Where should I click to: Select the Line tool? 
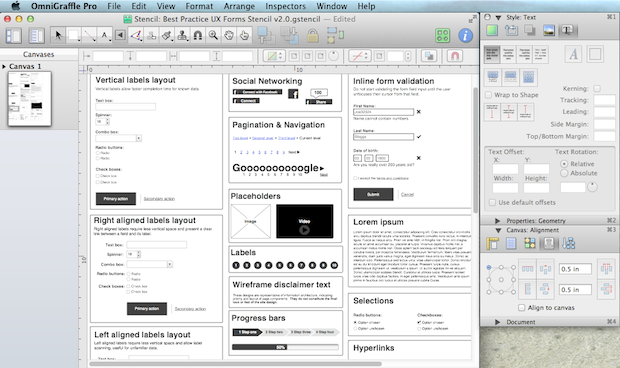pyautogui.click(x=89, y=36)
